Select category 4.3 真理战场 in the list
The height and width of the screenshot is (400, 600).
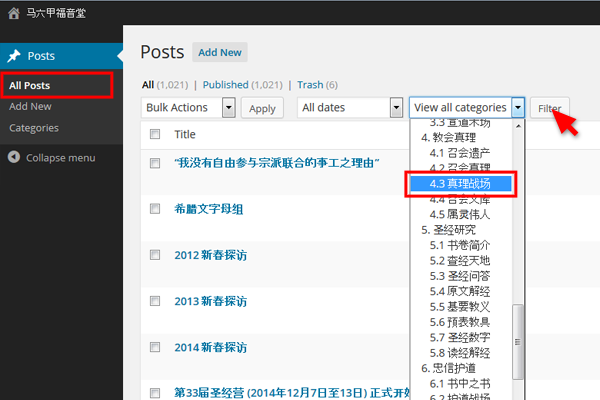[x=461, y=184]
